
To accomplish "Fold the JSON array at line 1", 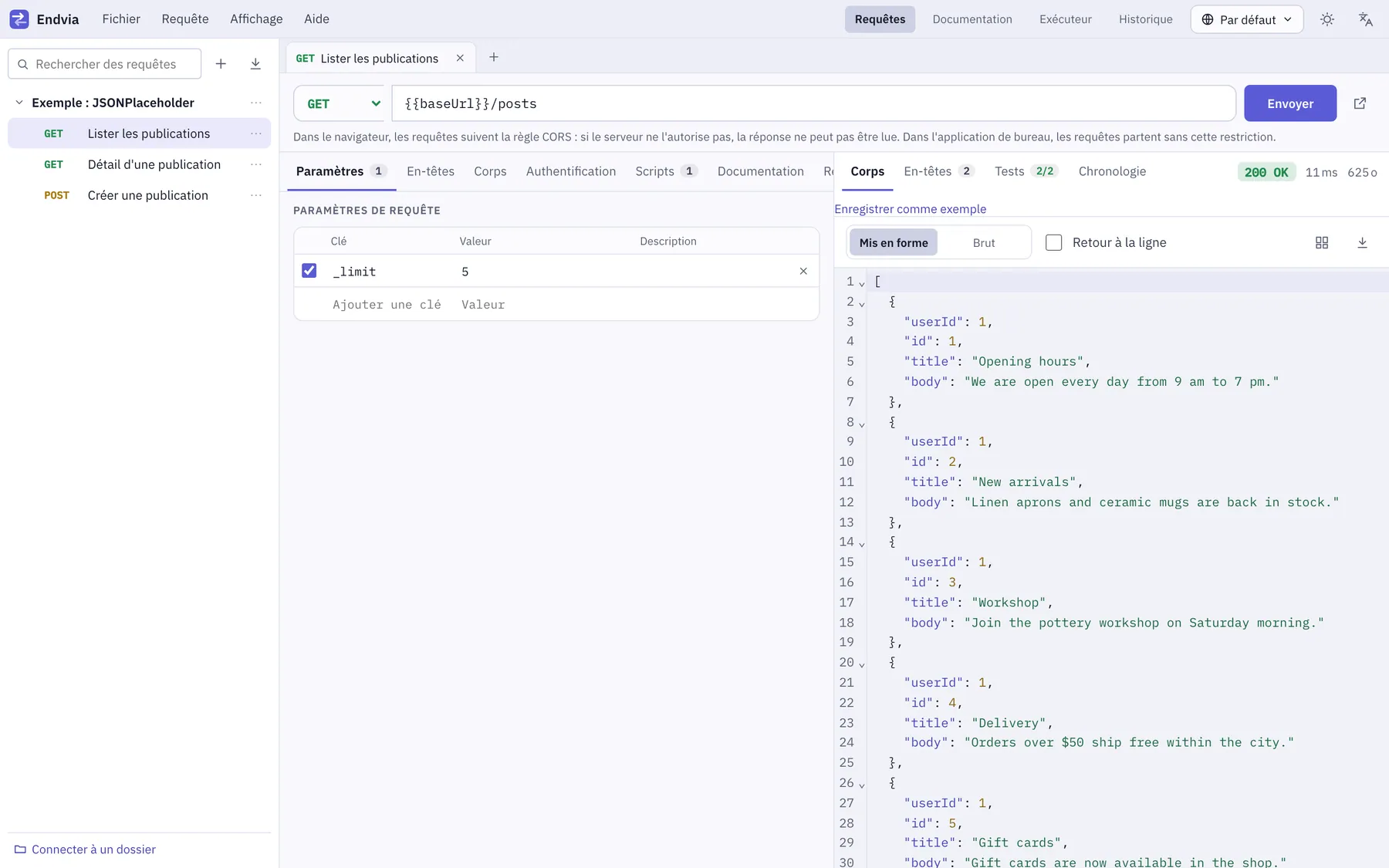I will (862, 283).
